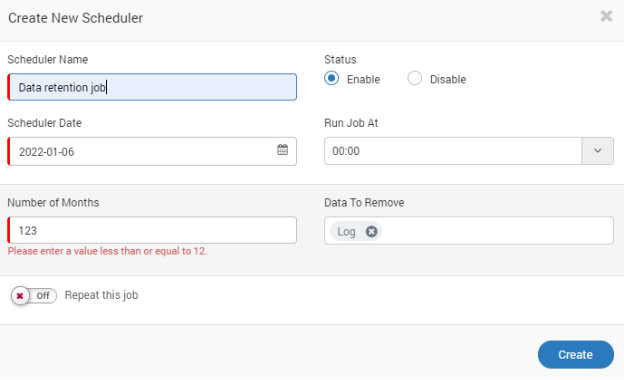
Task: Click the value-limit error message text
Action: coord(107,251)
